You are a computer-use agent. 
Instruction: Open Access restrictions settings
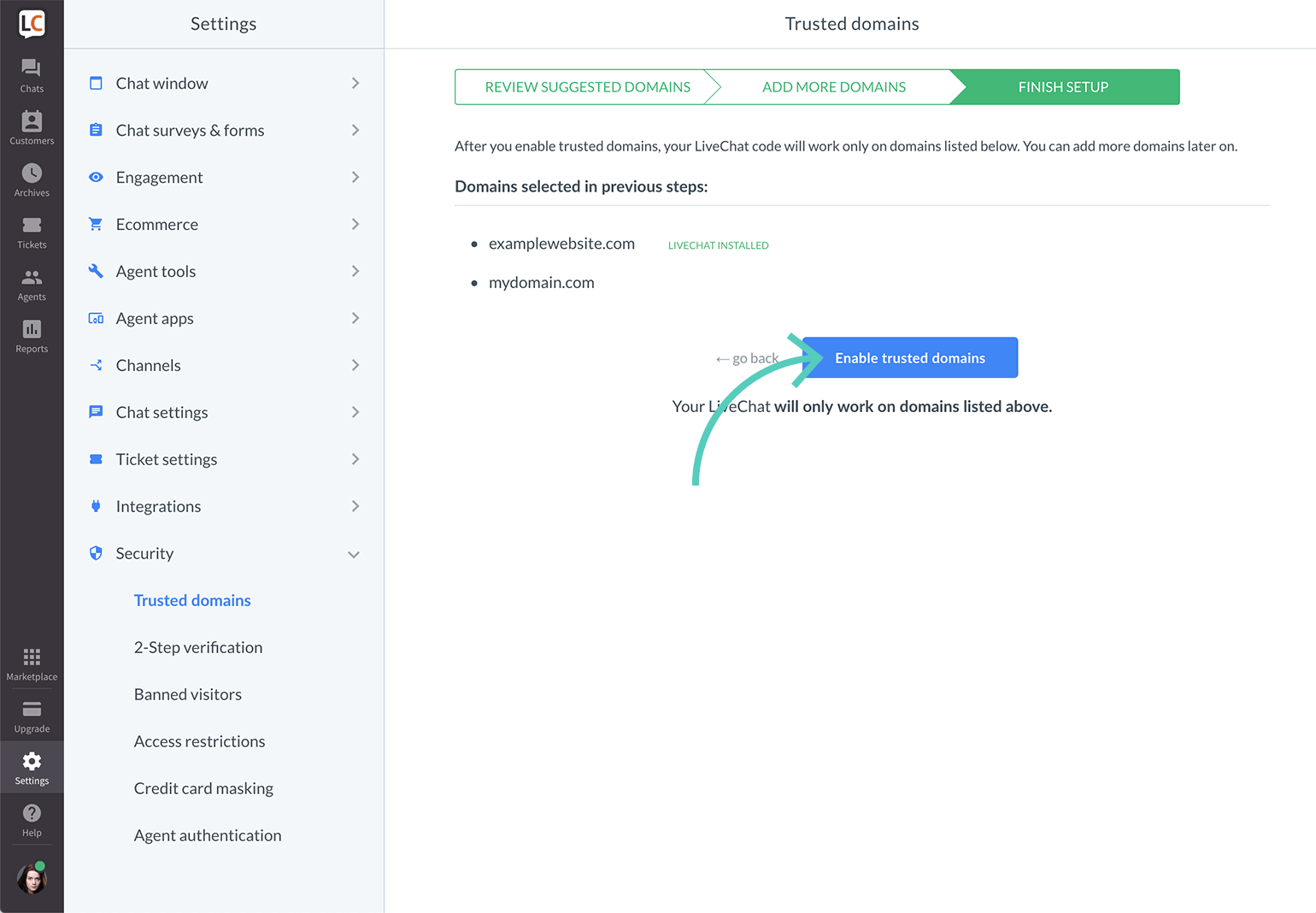[x=200, y=741]
